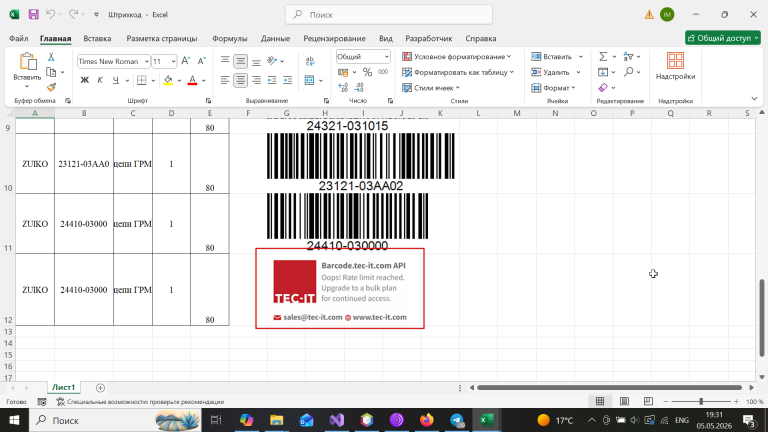The image size is (768, 432).
Task: Toggle Wrap Text button
Action: [310, 61]
